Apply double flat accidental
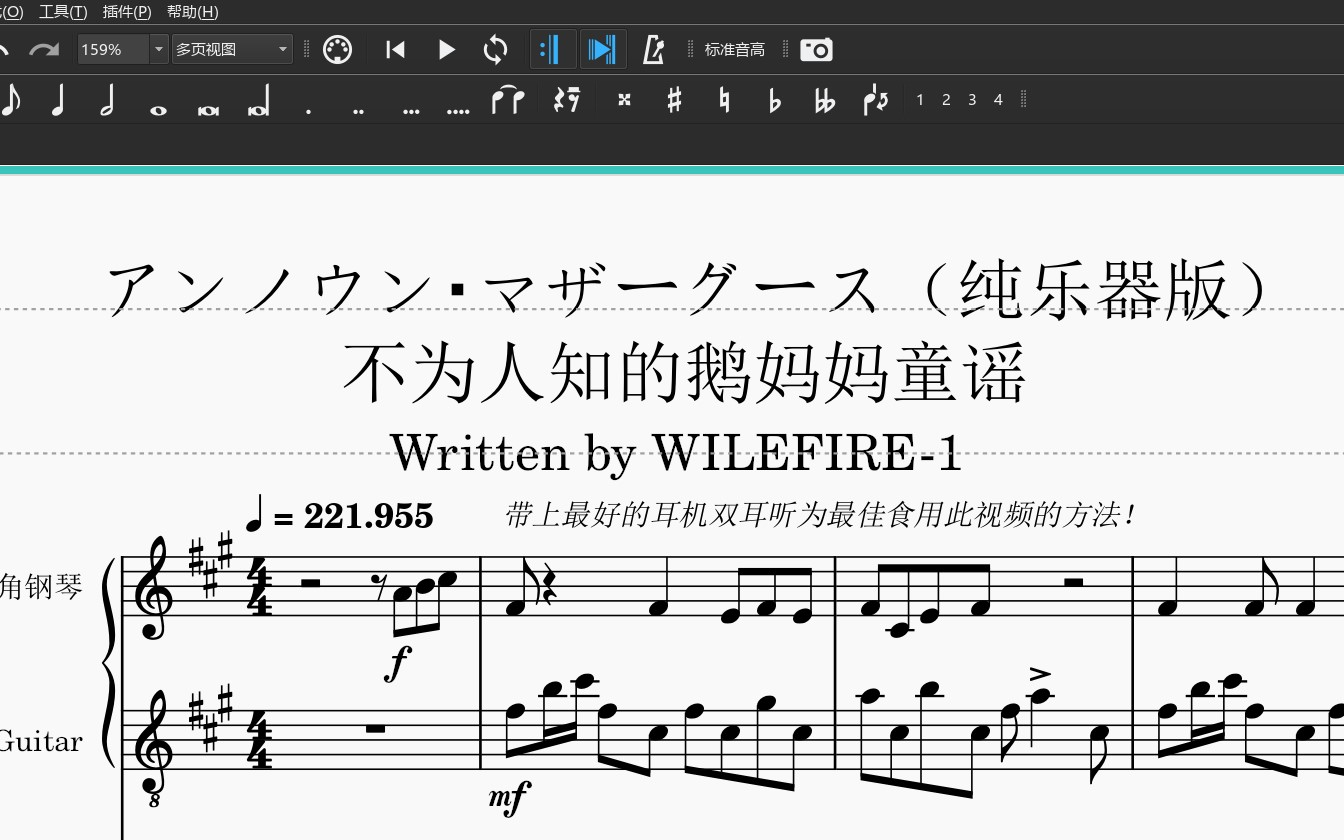 click(824, 100)
